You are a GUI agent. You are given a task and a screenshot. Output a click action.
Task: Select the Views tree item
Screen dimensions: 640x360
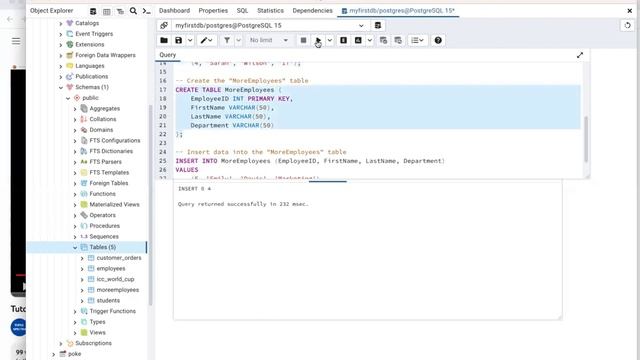(97, 333)
